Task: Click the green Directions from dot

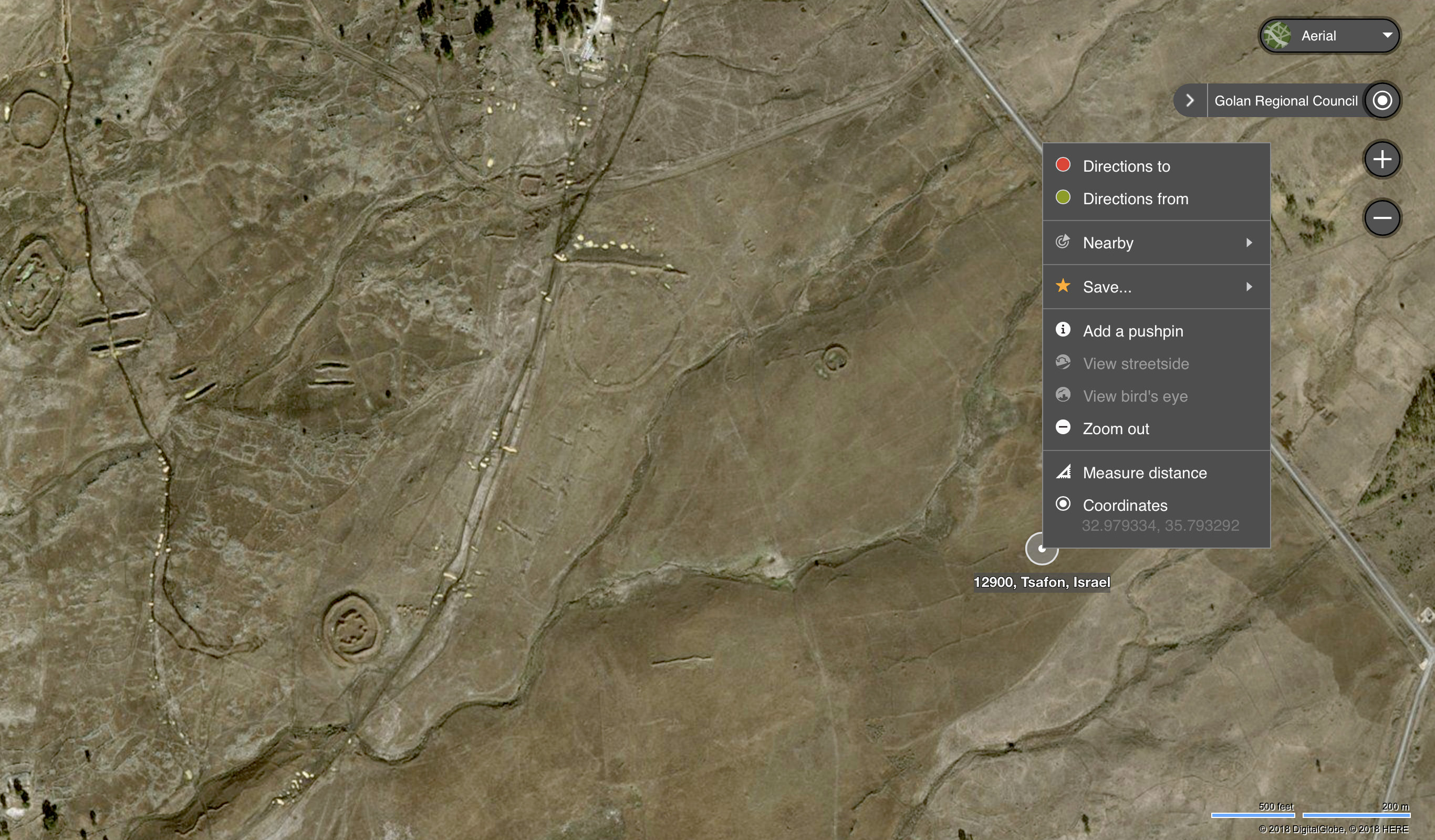Action: coord(1063,197)
